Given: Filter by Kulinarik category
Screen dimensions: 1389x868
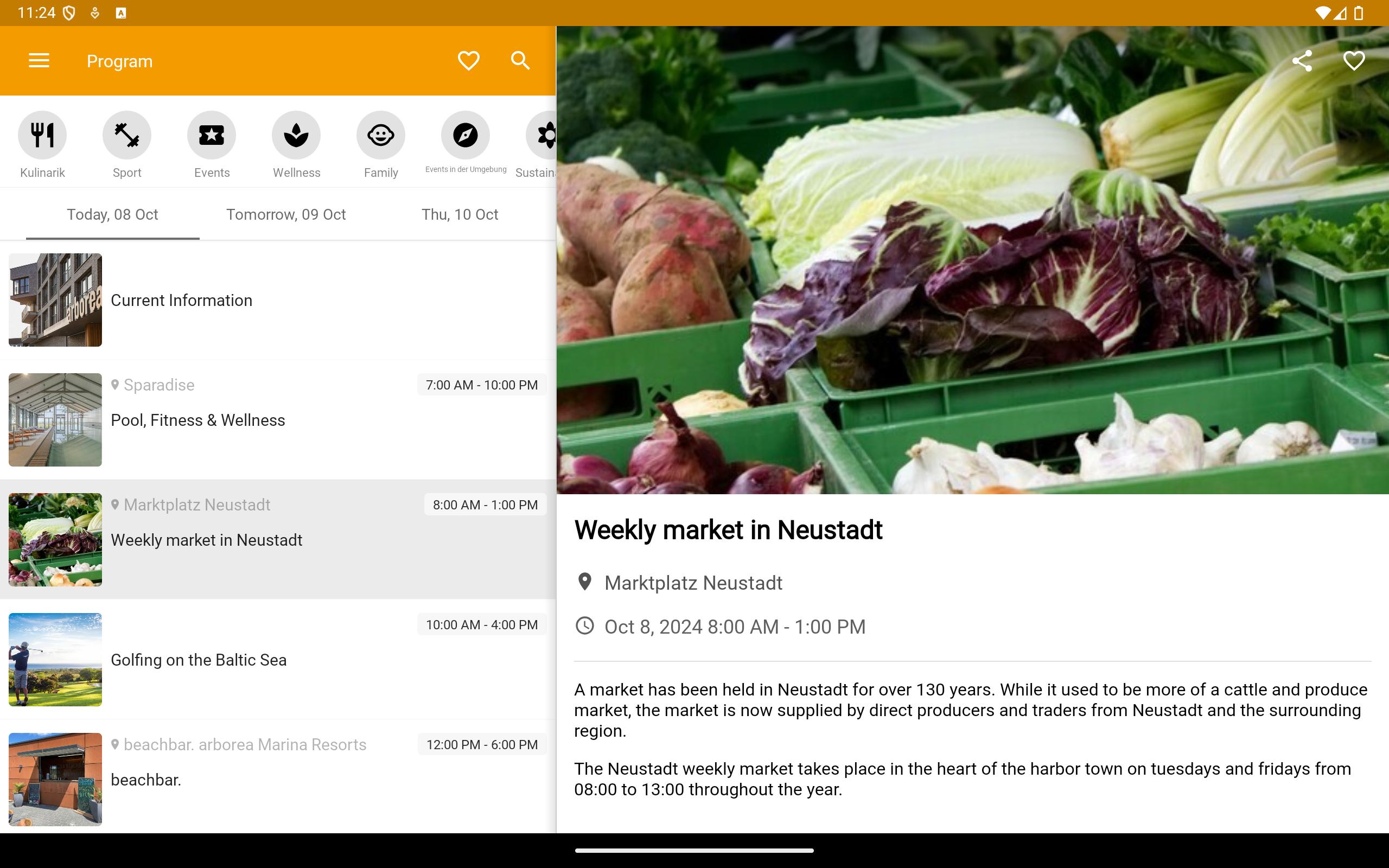Looking at the screenshot, I should coord(42,136).
